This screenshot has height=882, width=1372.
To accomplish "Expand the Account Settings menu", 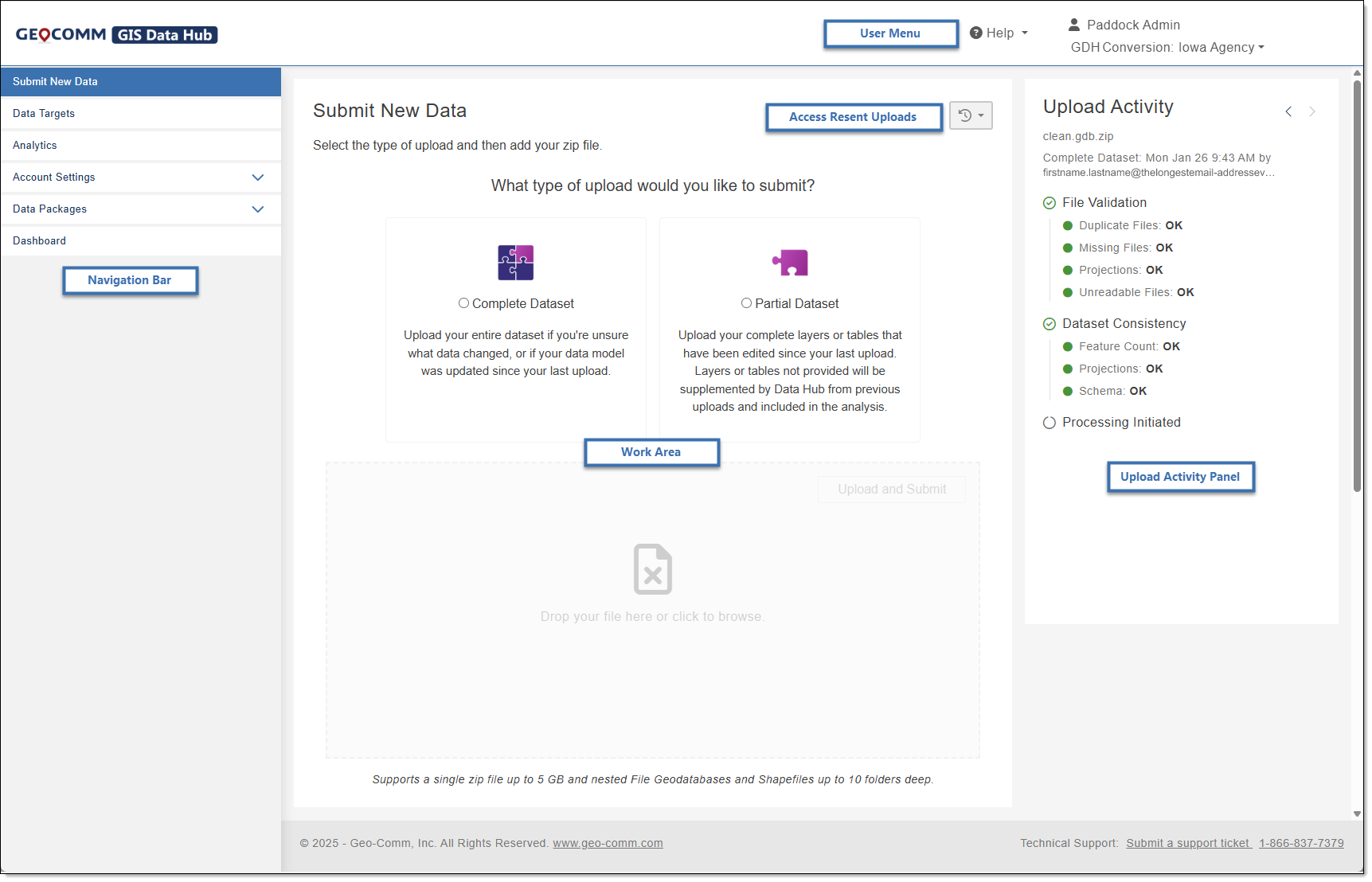I will (257, 178).
